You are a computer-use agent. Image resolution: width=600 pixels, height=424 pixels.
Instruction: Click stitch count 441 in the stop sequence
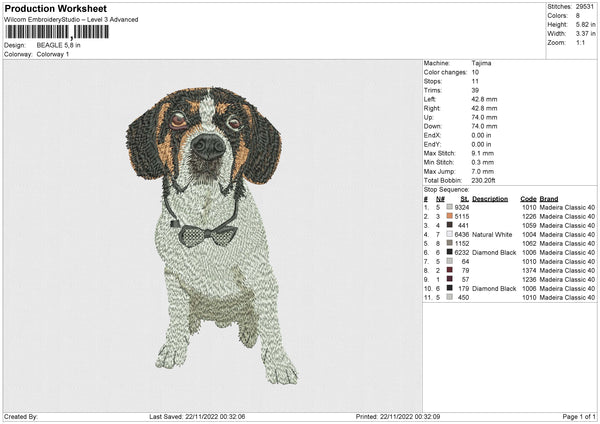[463, 225]
